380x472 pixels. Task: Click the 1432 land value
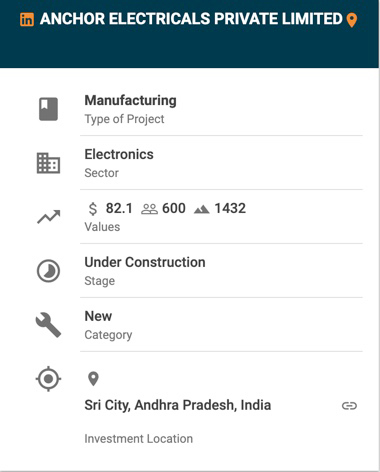click(x=230, y=208)
